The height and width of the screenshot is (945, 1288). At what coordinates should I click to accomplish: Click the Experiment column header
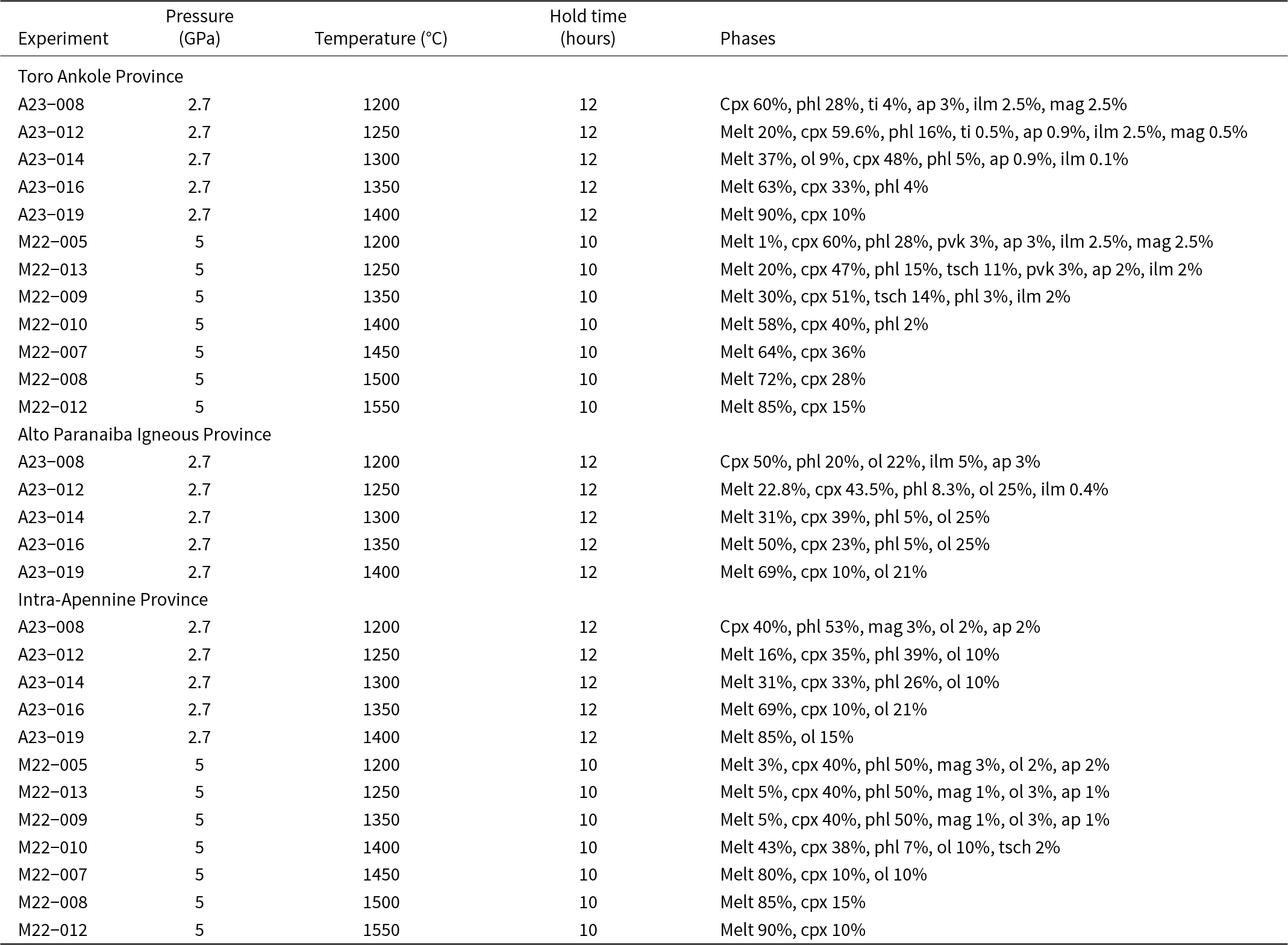[x=63, y=39]
